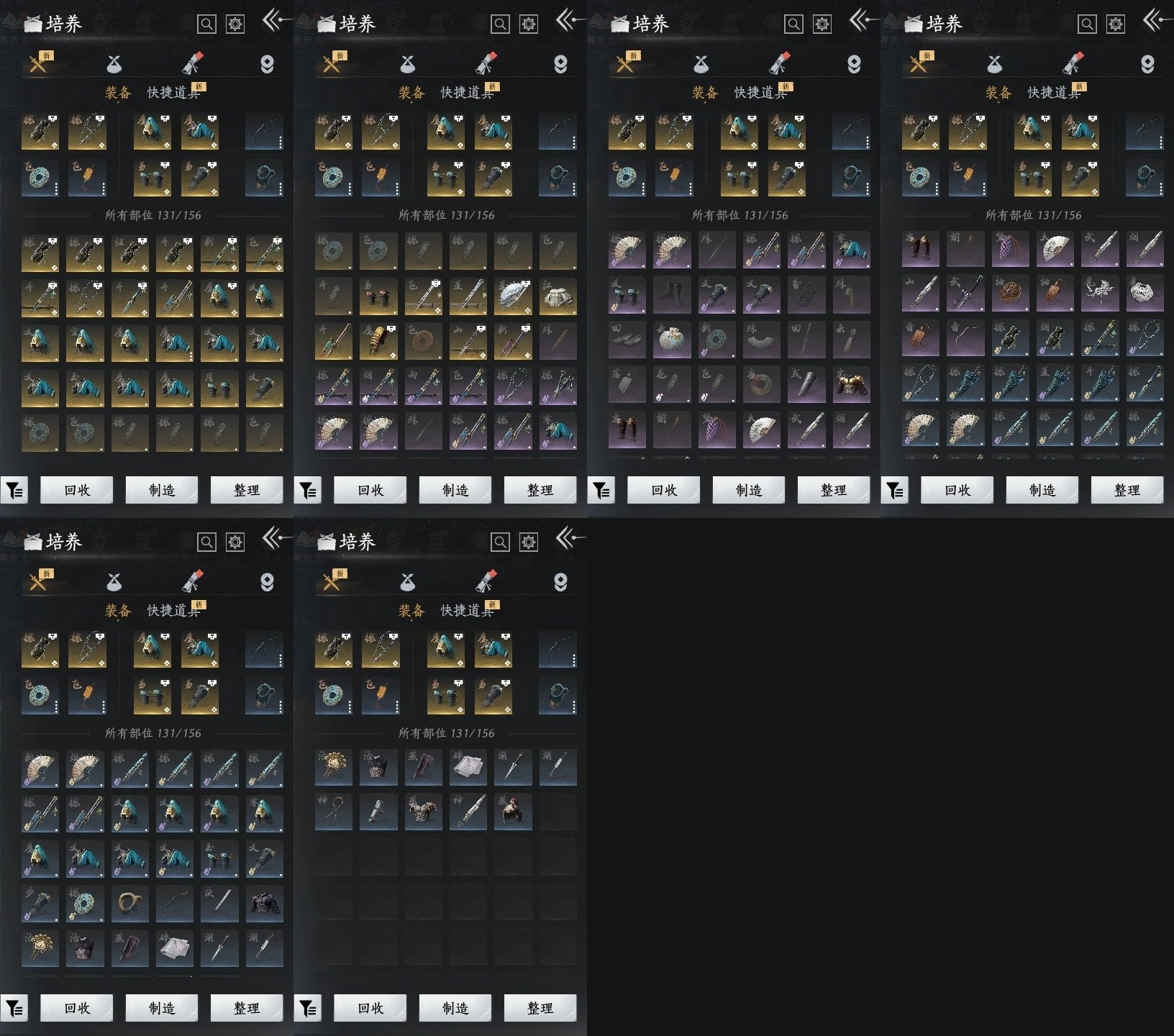Open settings gear in the sixth panel
The height and width of the screenshot is (1036, 1174).
point(529,542)
